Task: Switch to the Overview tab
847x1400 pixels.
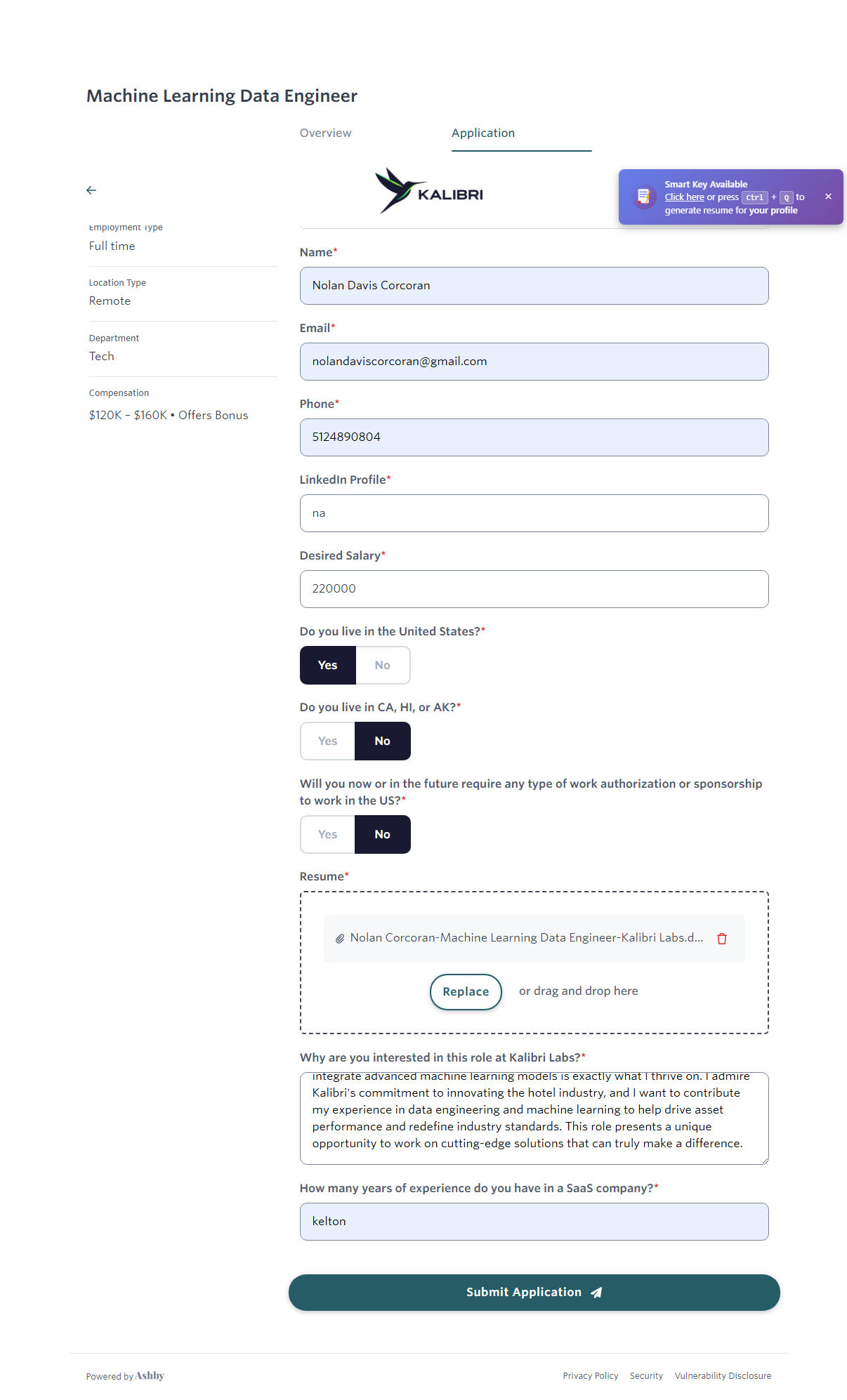Action: 325,133
